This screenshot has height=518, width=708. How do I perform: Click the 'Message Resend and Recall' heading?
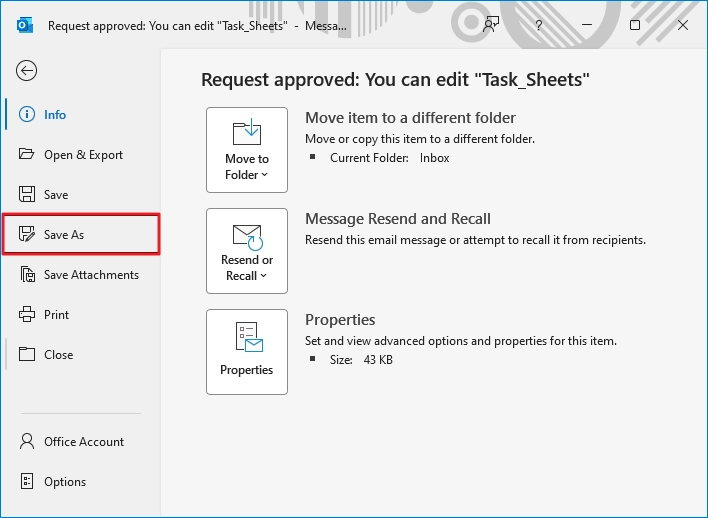(x=398, y=219)
